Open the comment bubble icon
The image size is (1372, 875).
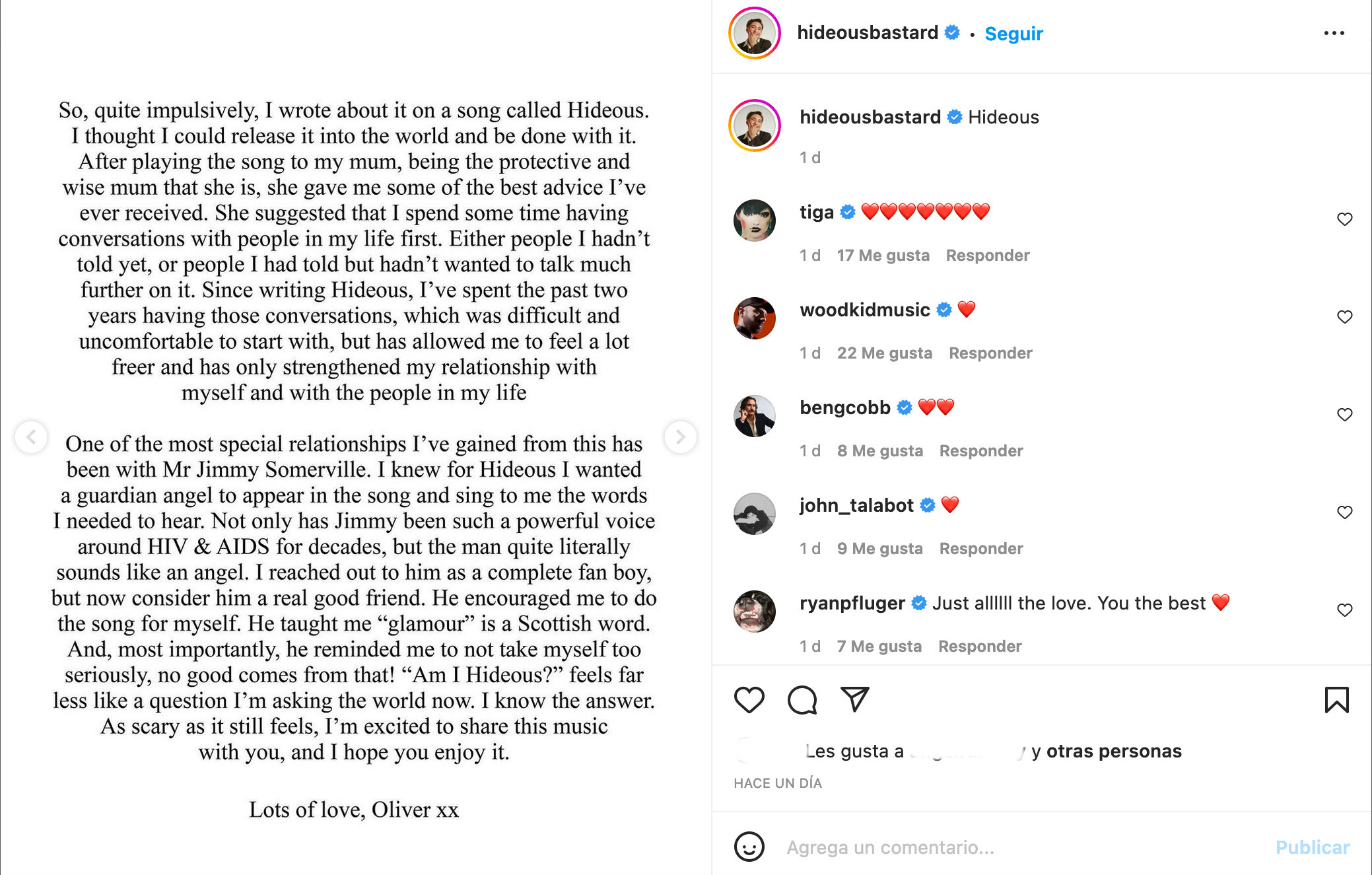tap(802, 700)
